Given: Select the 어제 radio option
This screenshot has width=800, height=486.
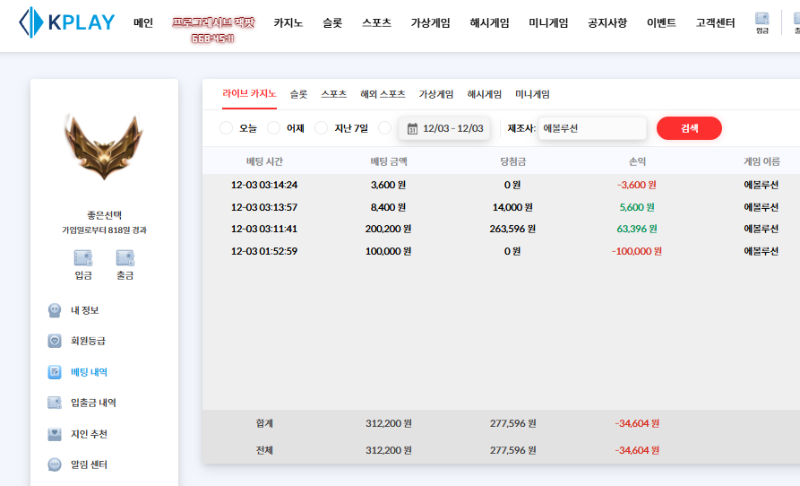Looking at the screenshot, I should 274,128.
